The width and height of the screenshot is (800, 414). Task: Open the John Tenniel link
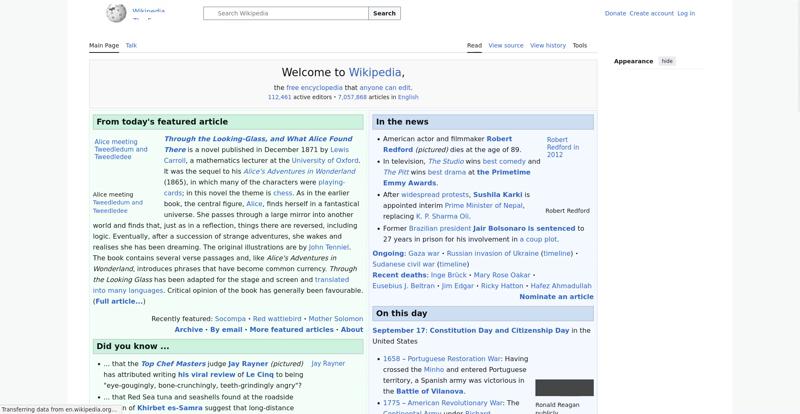click(x=329, y=247)
